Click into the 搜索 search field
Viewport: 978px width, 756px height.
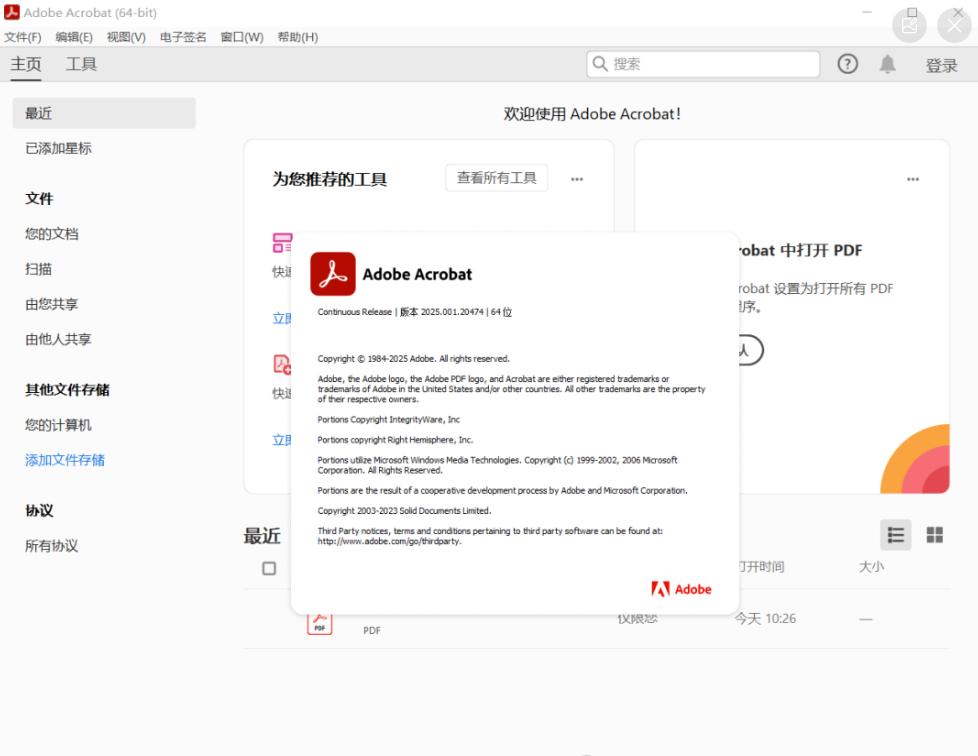pos(703,64)
